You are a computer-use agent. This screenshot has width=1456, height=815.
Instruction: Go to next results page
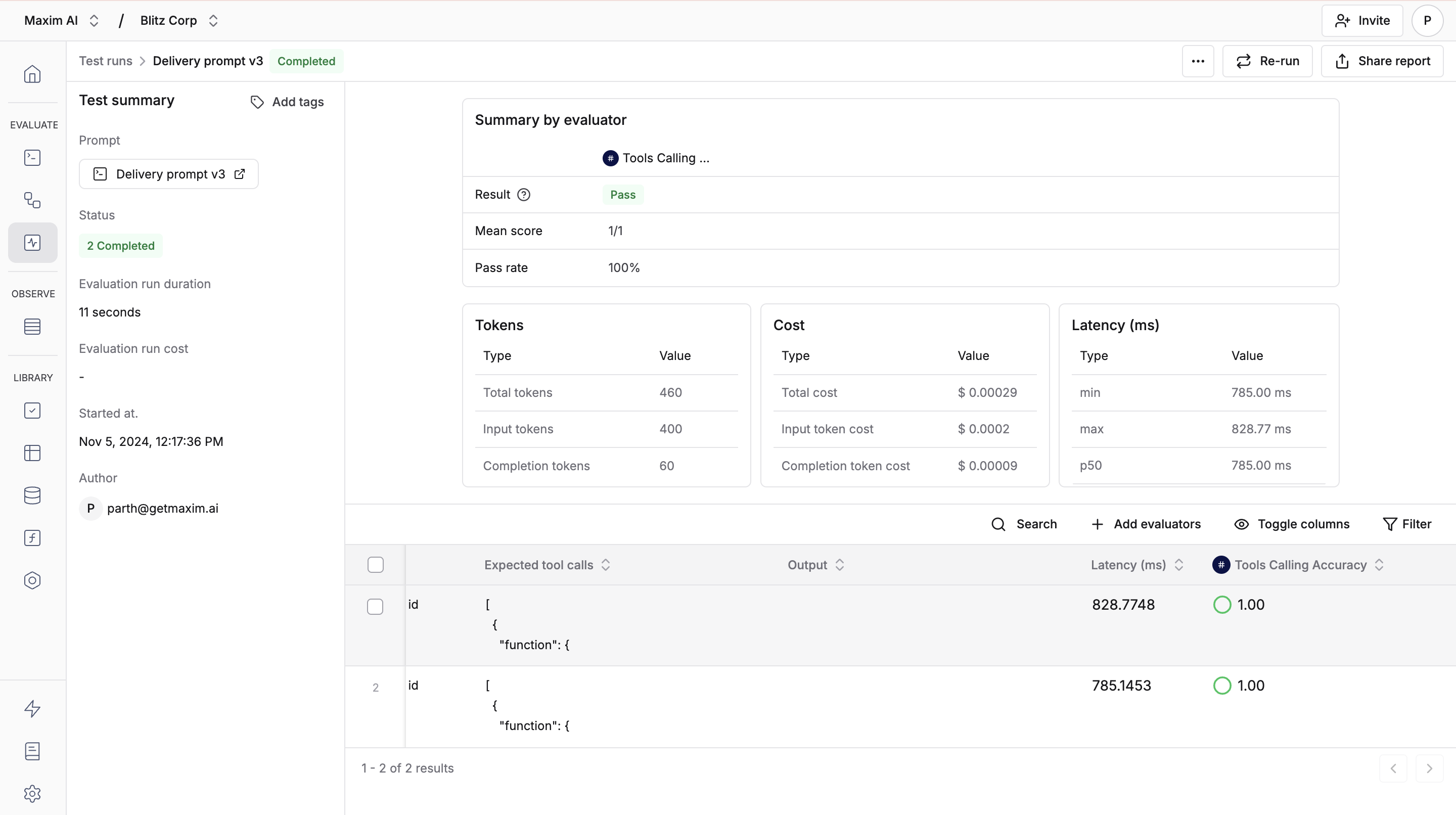1429,768
